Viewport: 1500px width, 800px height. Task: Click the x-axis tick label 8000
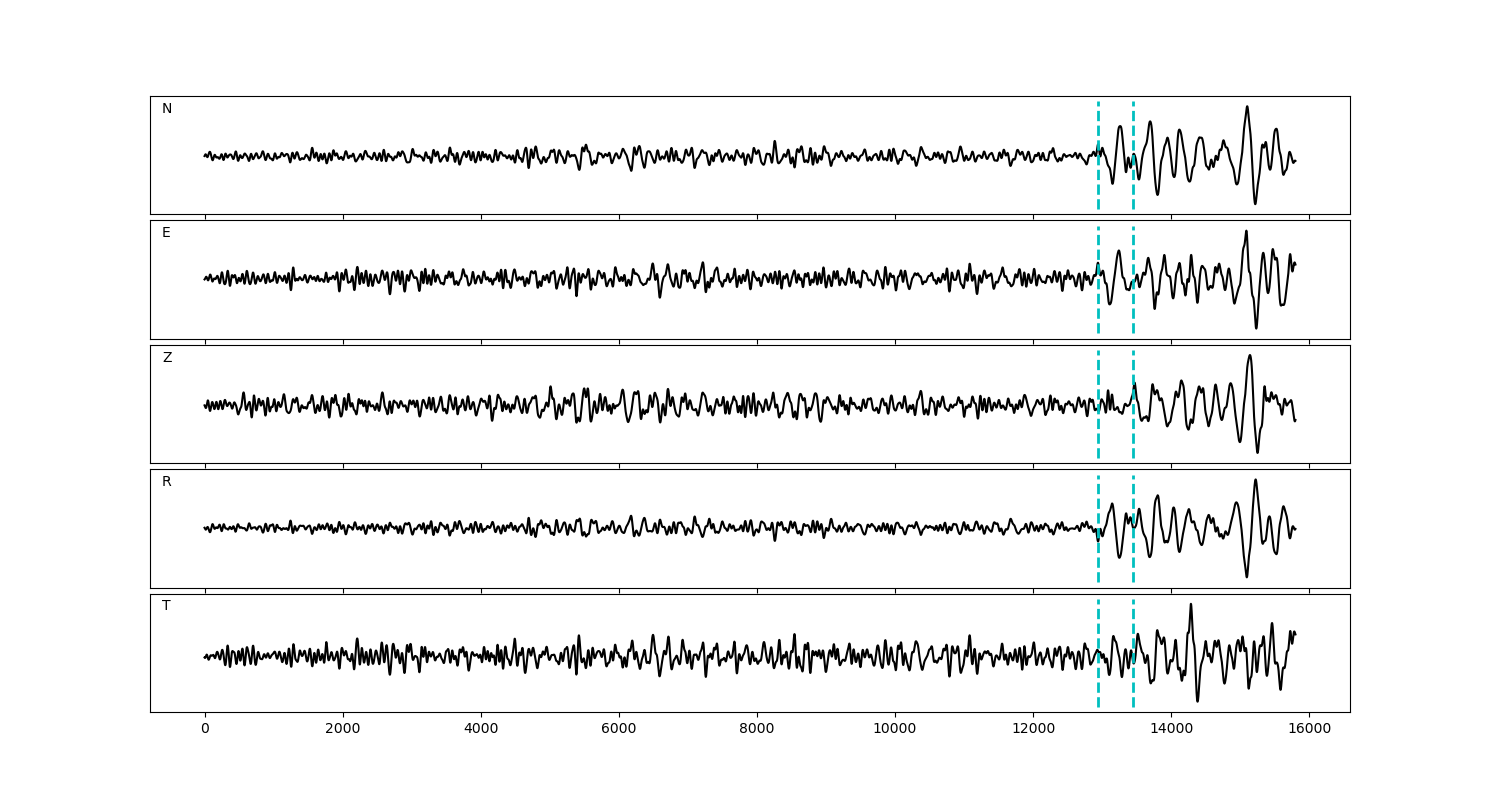pos(757,729)
